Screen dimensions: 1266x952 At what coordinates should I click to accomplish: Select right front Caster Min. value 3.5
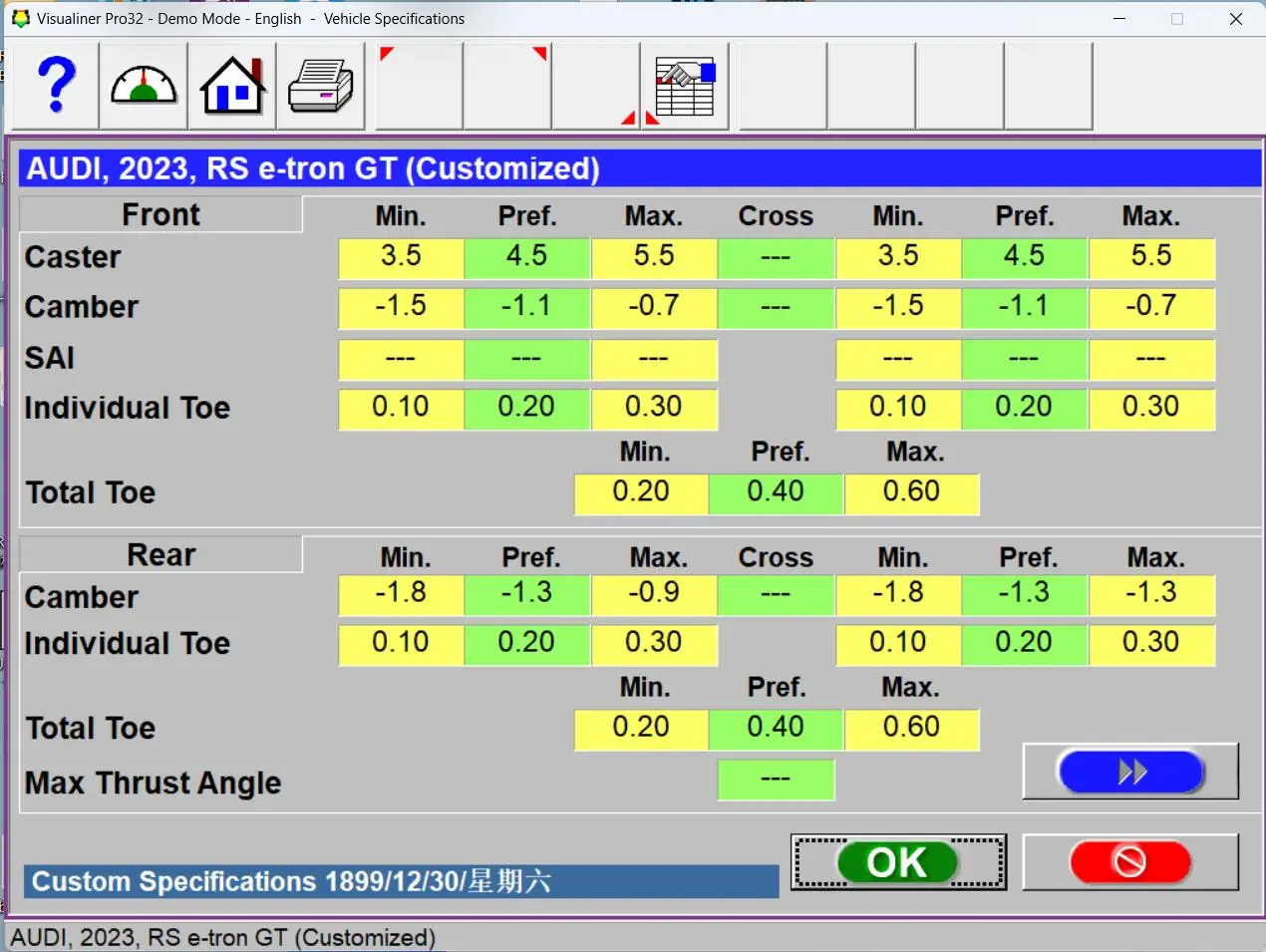898,258
